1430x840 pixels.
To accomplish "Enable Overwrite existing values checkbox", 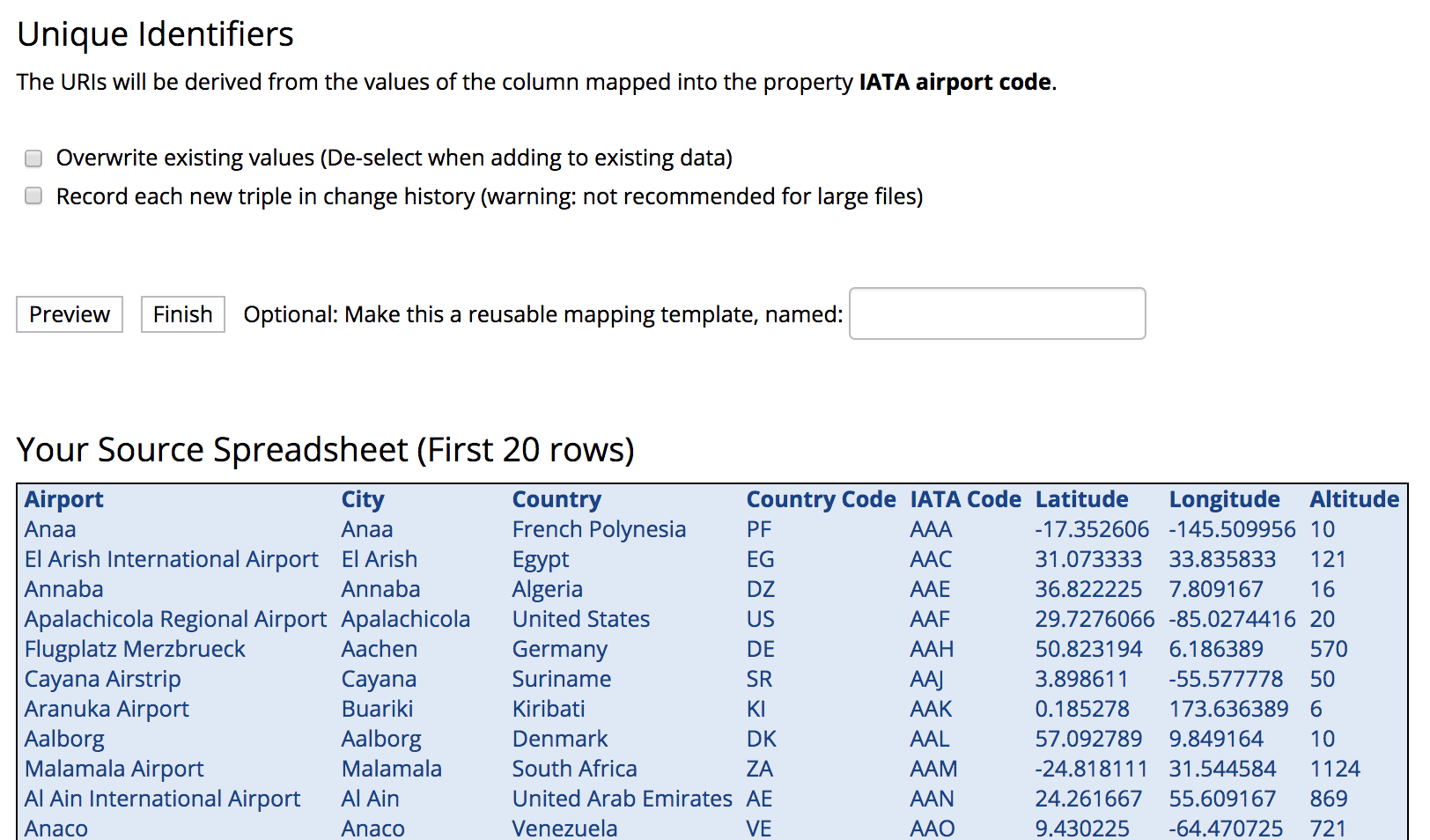I will 33,158.
